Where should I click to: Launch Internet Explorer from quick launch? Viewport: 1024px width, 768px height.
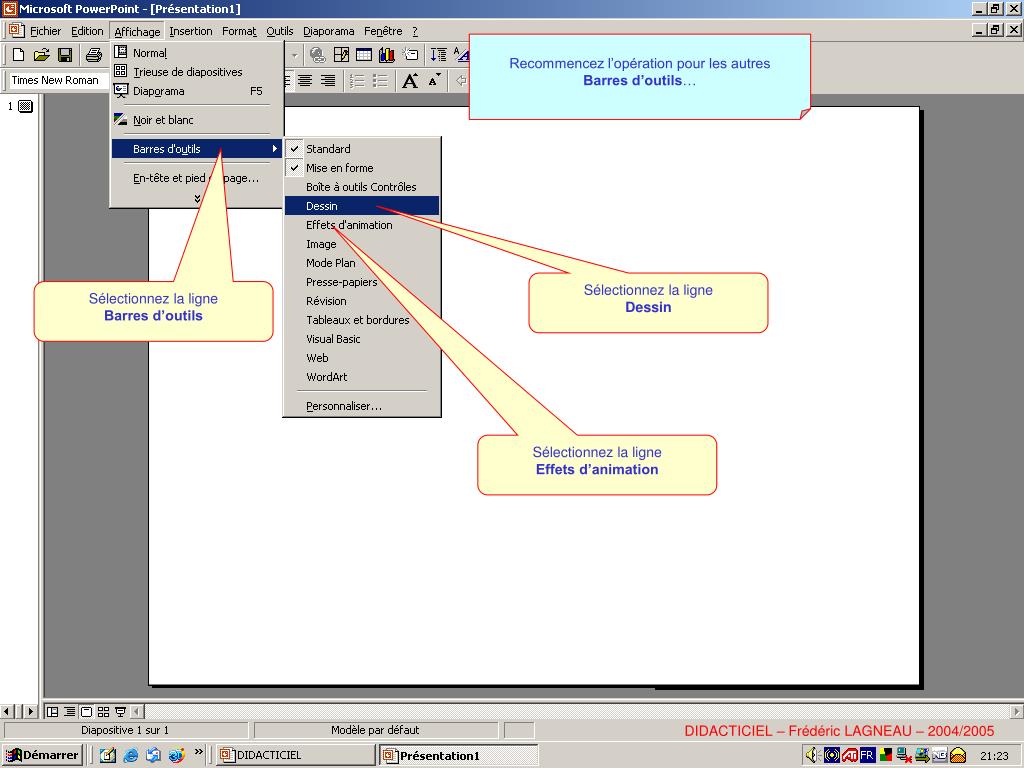tap(131, 755)
